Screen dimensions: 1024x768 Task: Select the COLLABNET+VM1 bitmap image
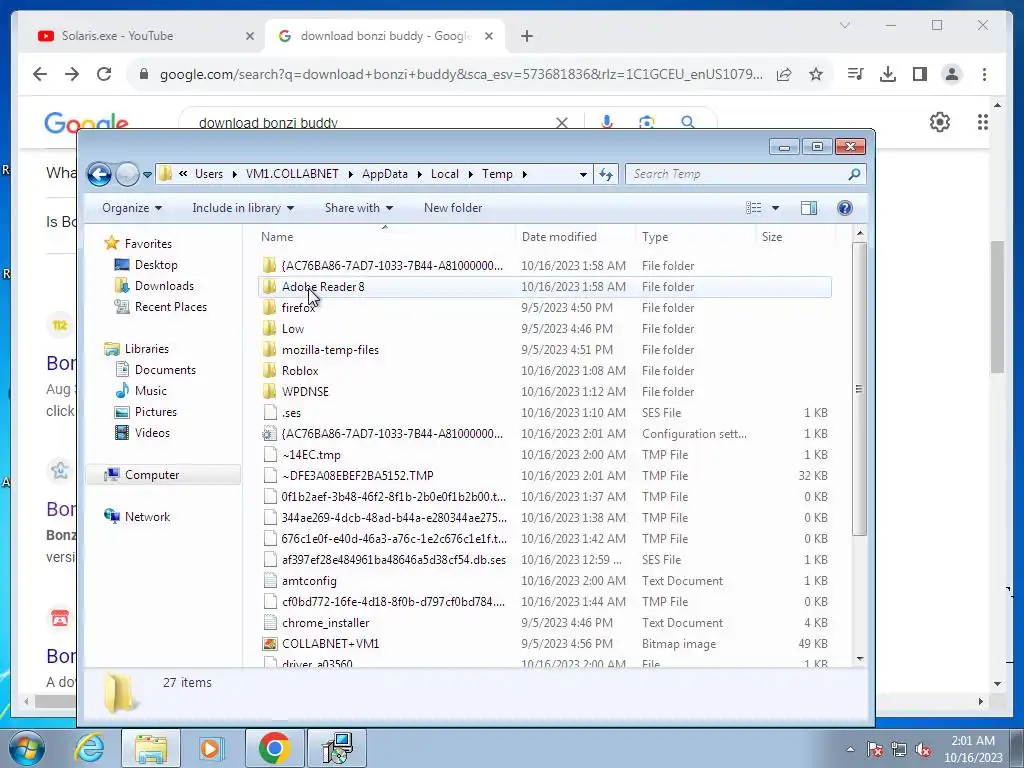click(545, 643)
